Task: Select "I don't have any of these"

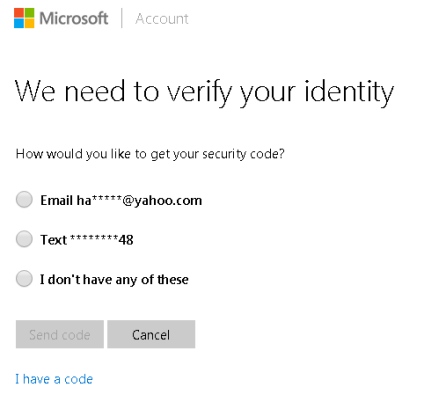Action: coord(24,279)
